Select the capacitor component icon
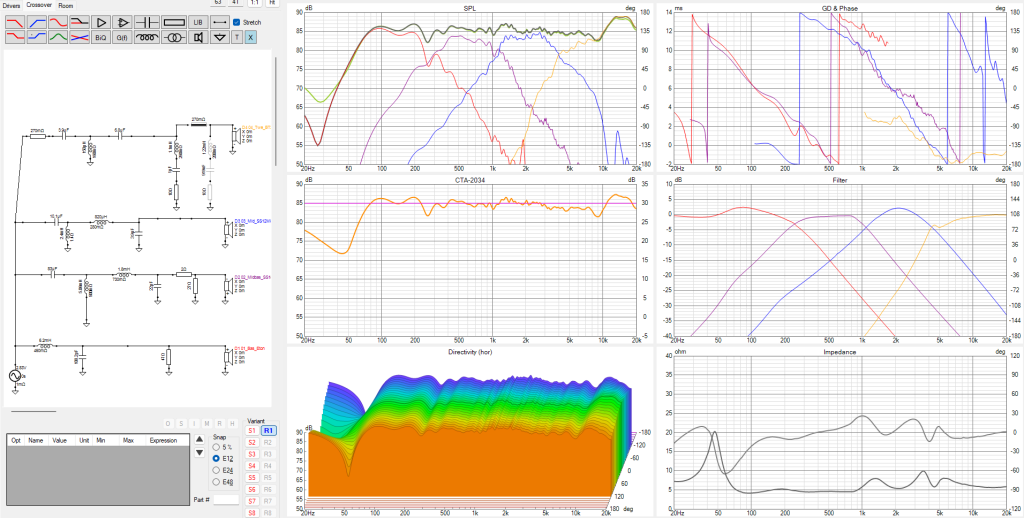The image size is (1024, 518). click(146, 21)
